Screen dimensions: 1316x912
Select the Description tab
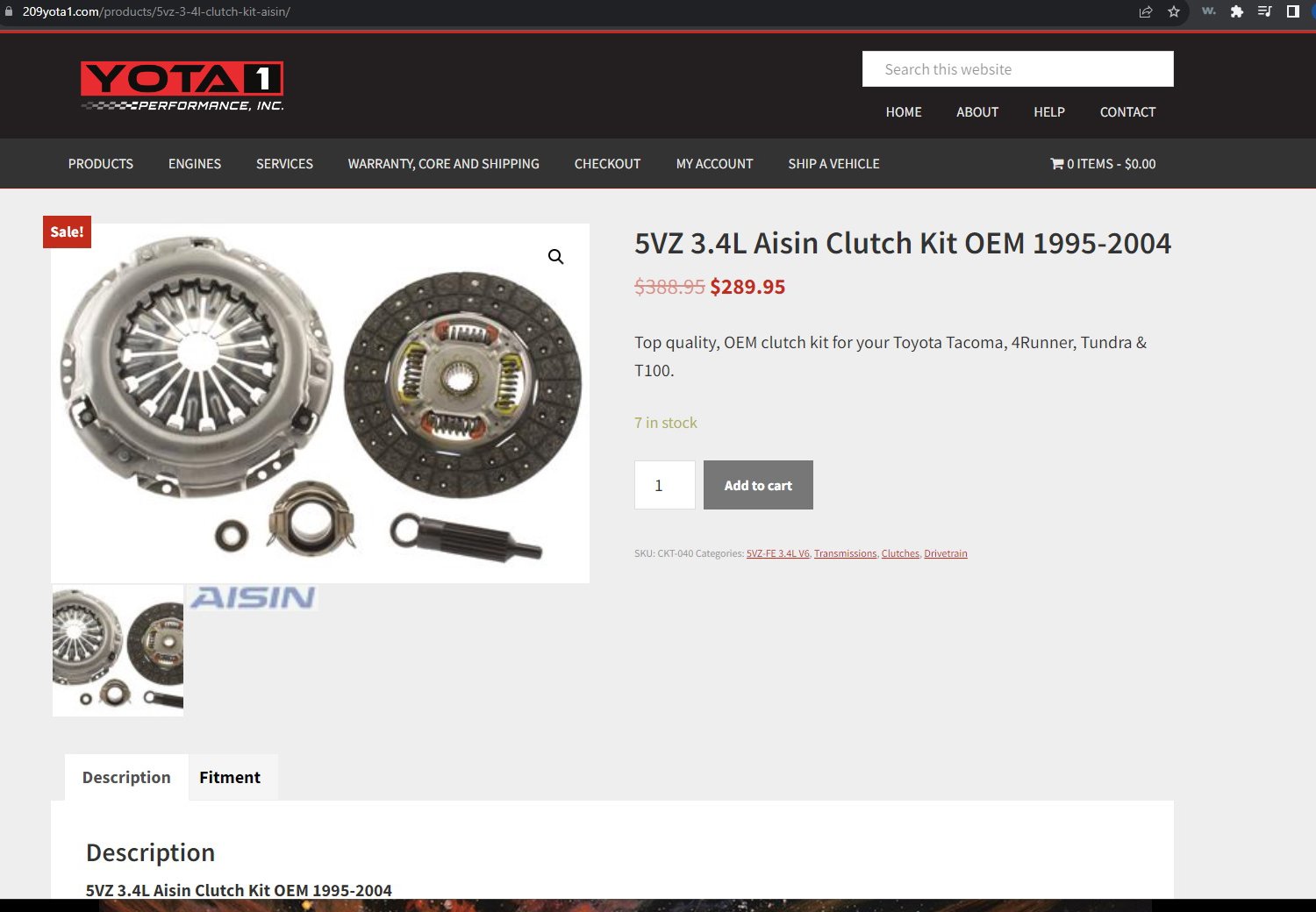click(x=126, y=777)
